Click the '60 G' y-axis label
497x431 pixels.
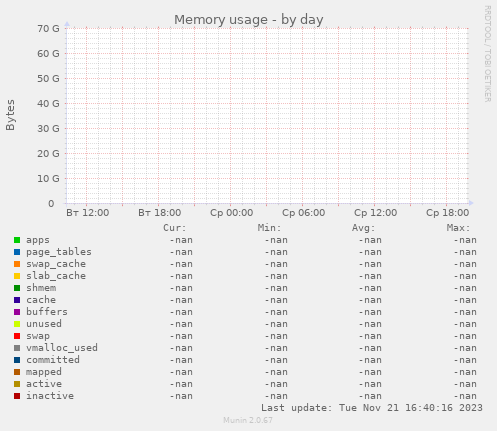pos(48,54)
